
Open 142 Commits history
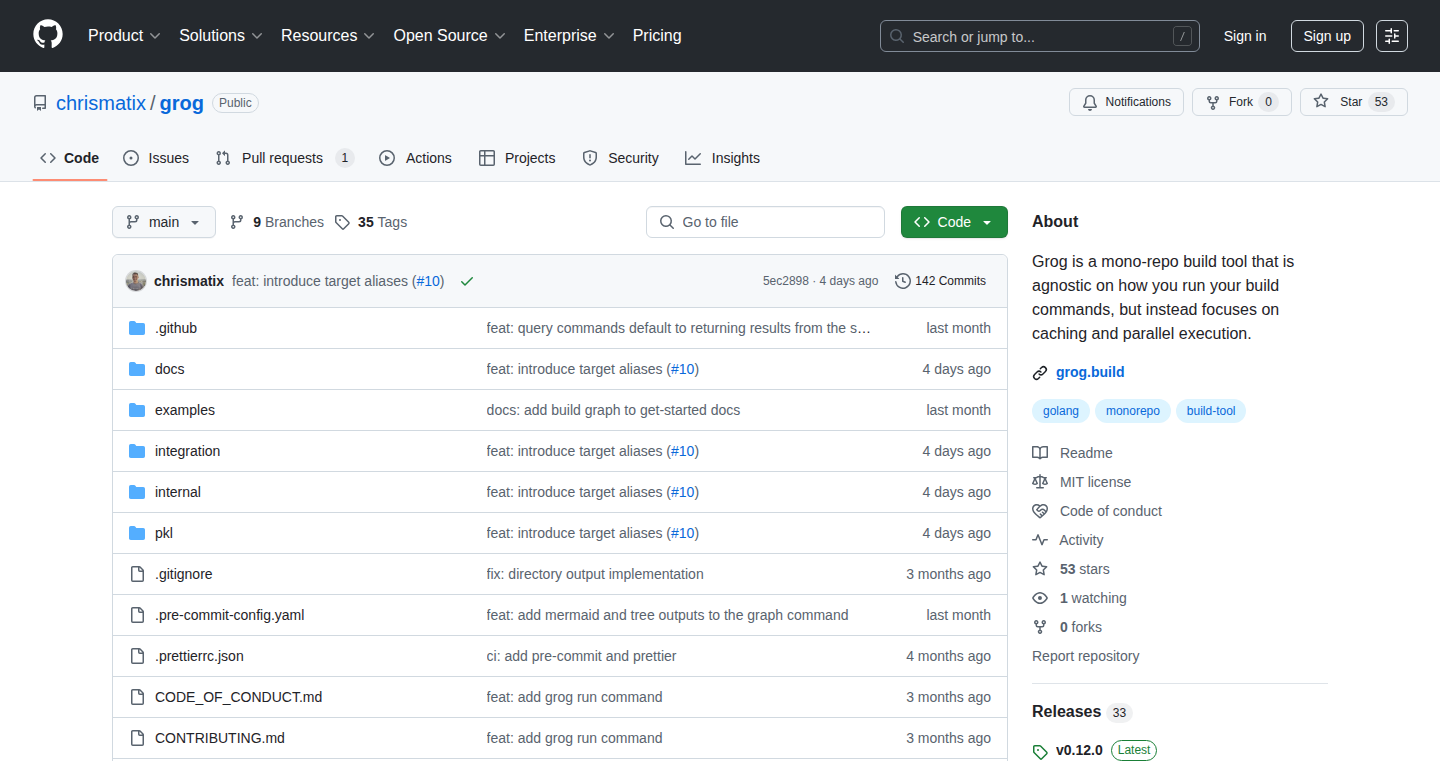(940, 281)
